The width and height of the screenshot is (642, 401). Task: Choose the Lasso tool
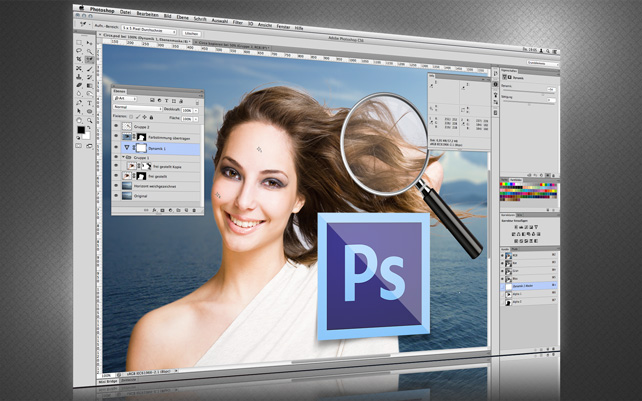[79, 50]
